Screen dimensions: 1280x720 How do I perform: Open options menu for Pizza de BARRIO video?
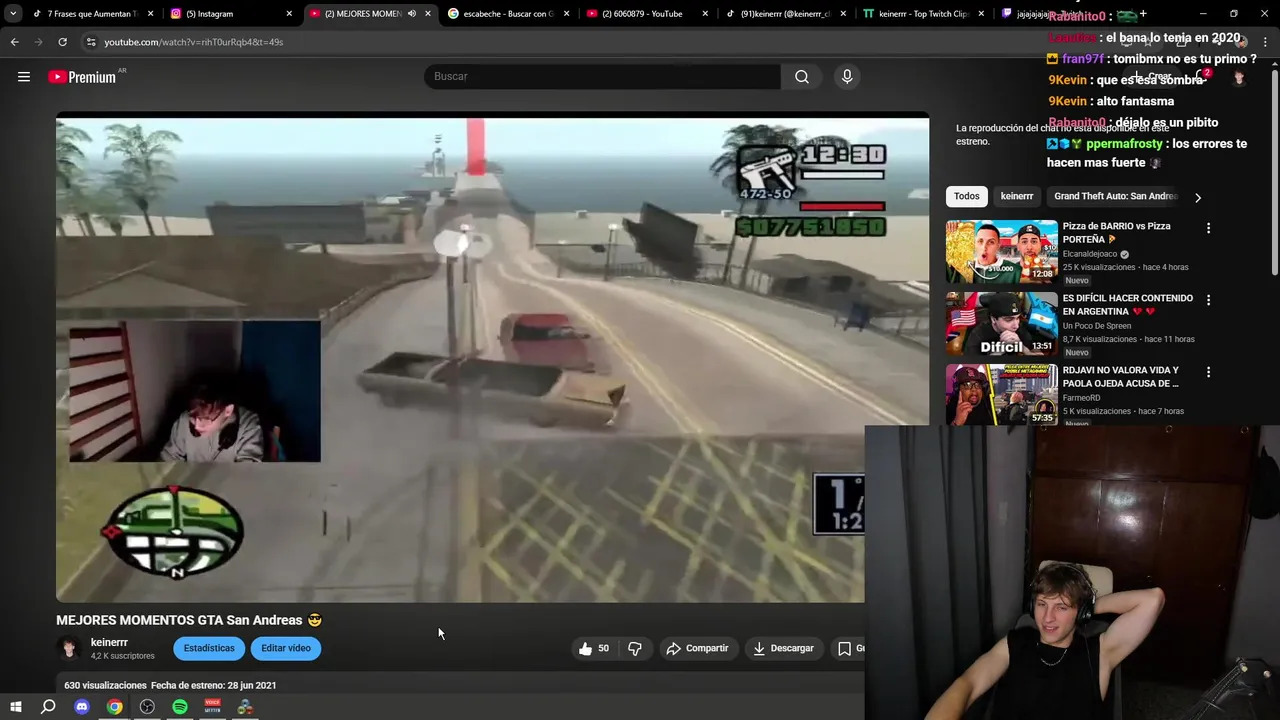(1208, 228)
